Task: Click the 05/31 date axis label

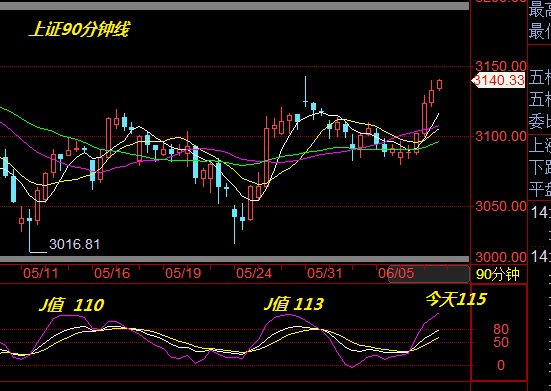Action: point(325,273)
